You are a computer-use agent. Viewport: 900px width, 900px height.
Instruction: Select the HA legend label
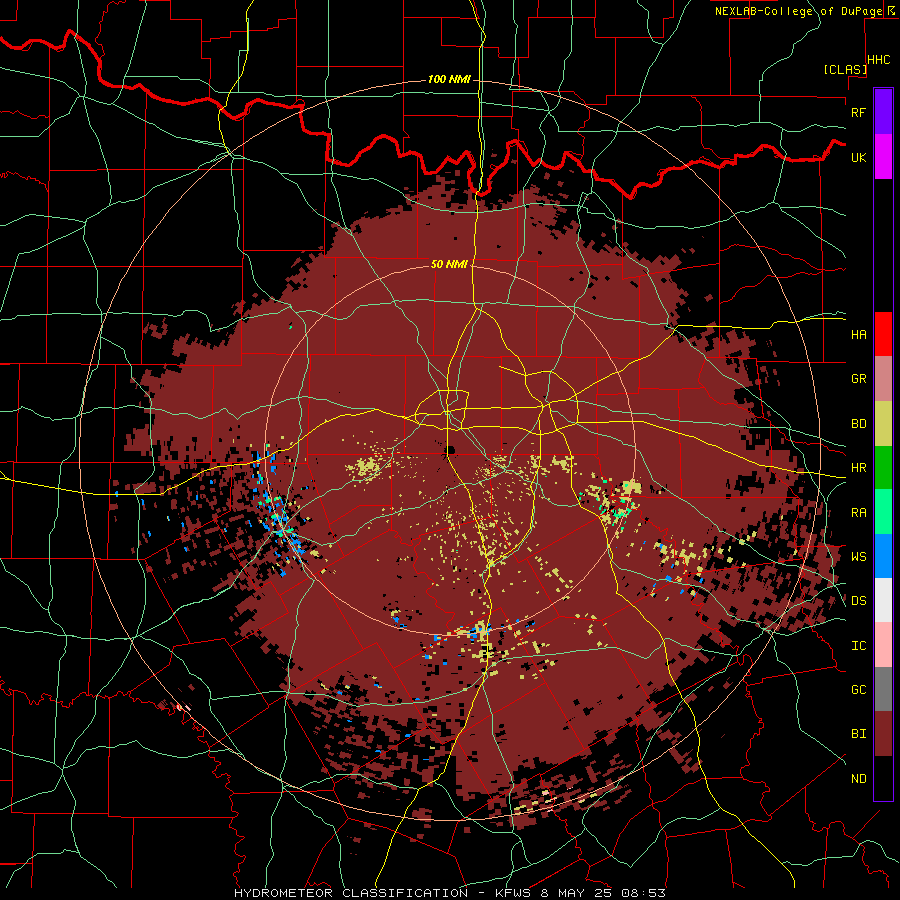click(x=858, y=334)
